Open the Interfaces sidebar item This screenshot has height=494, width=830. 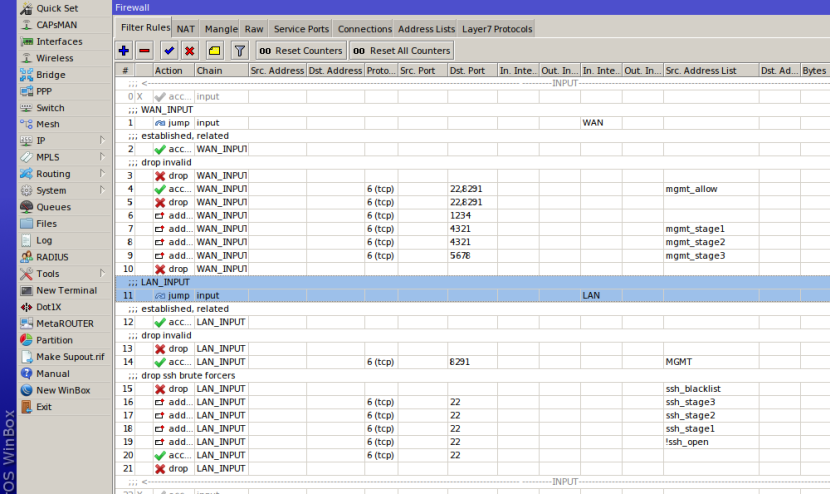tap(59, 42)
